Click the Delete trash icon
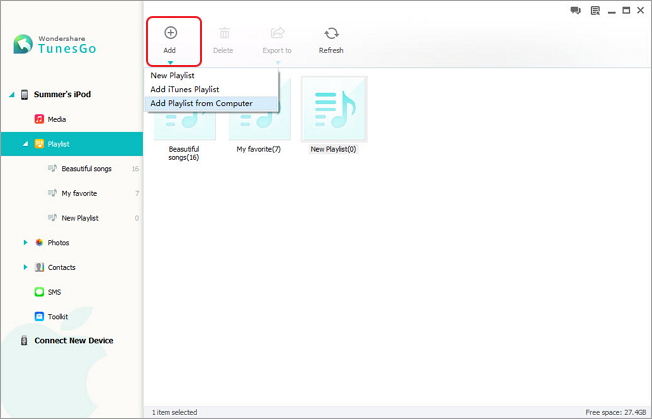The image size is (652, 419). click(224, 33)
